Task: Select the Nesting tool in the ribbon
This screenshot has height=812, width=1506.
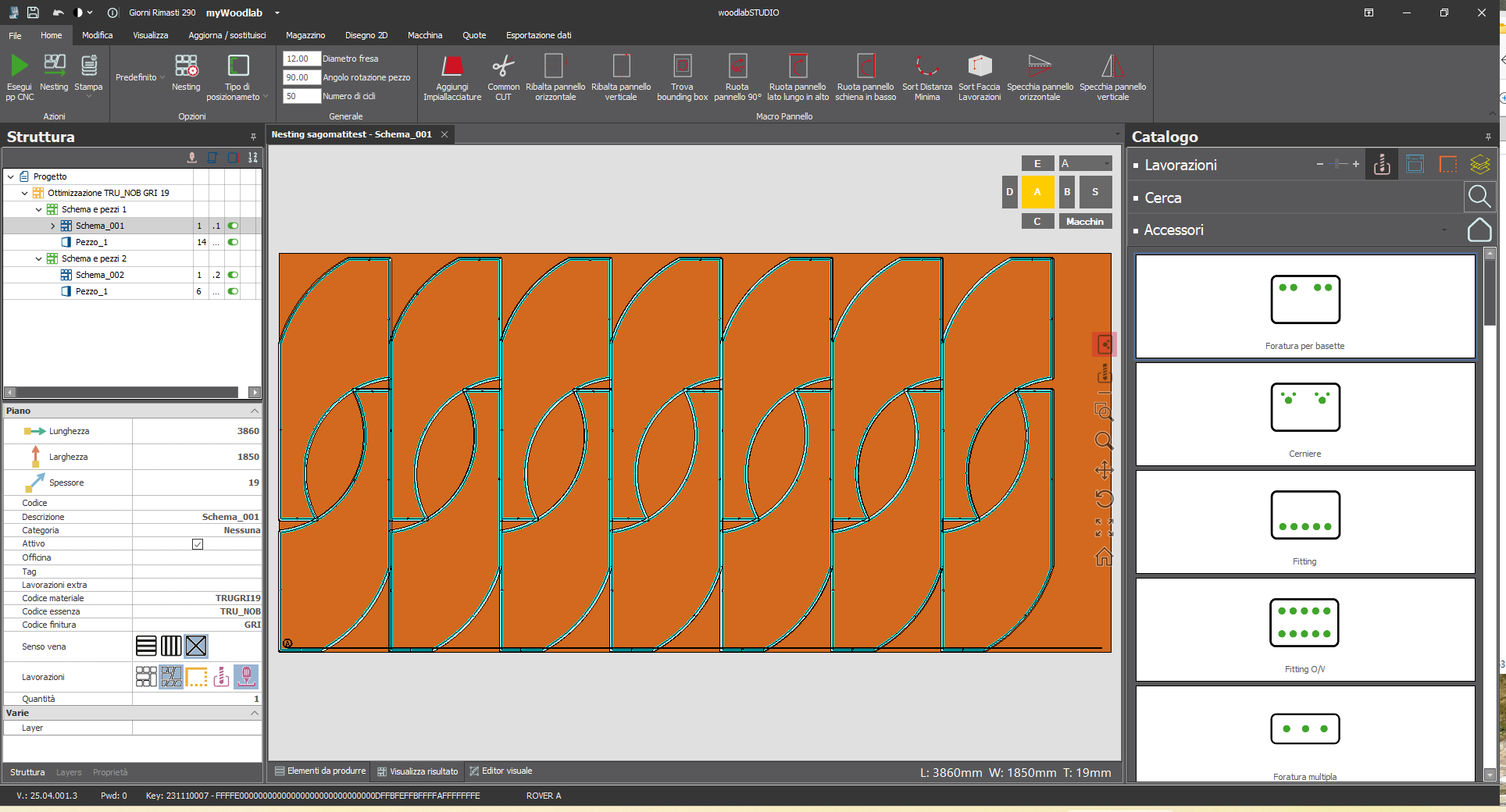Action: tap(186, 76)
